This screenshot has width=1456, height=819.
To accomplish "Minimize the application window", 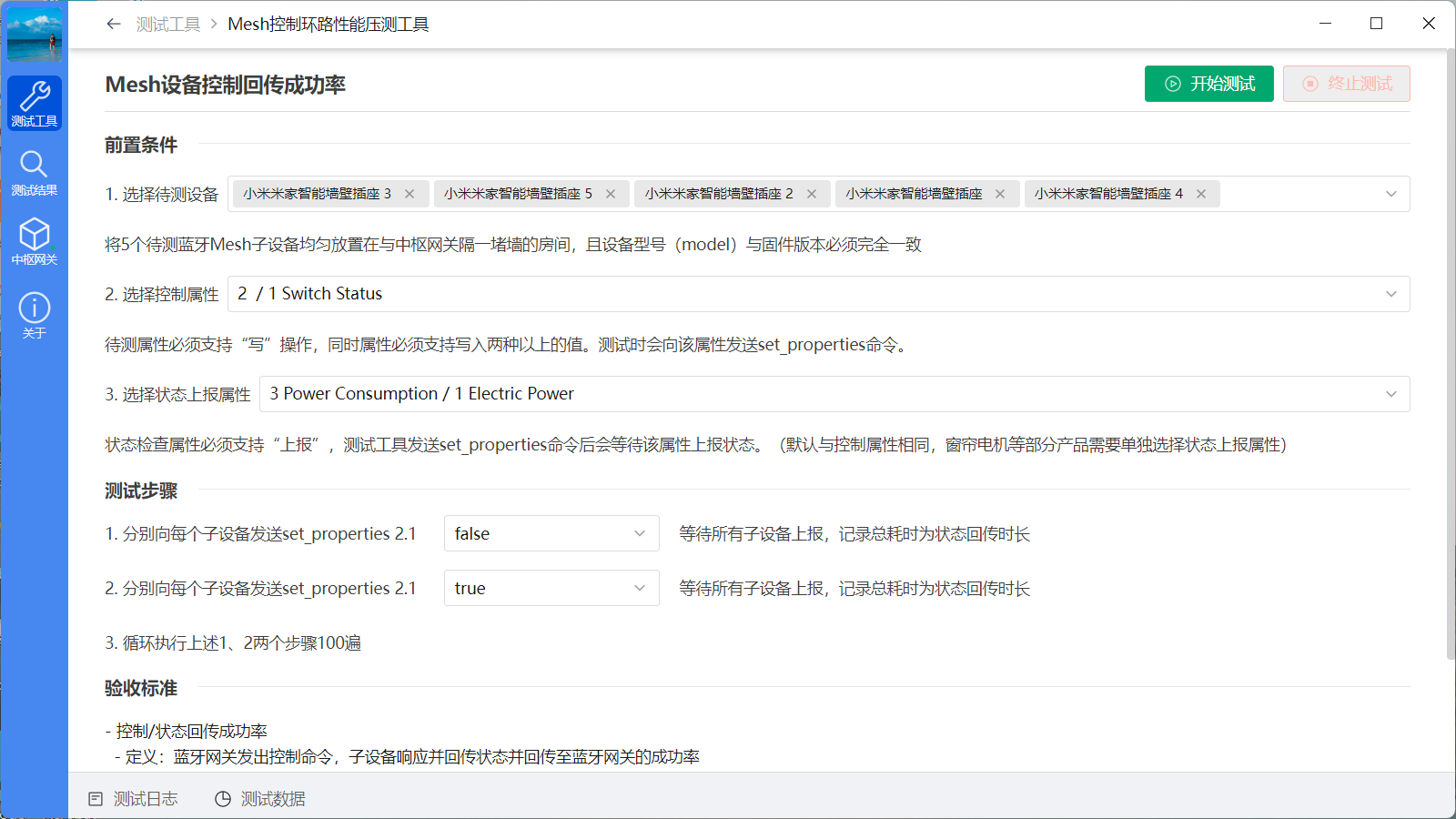I will click(1326, 24).
